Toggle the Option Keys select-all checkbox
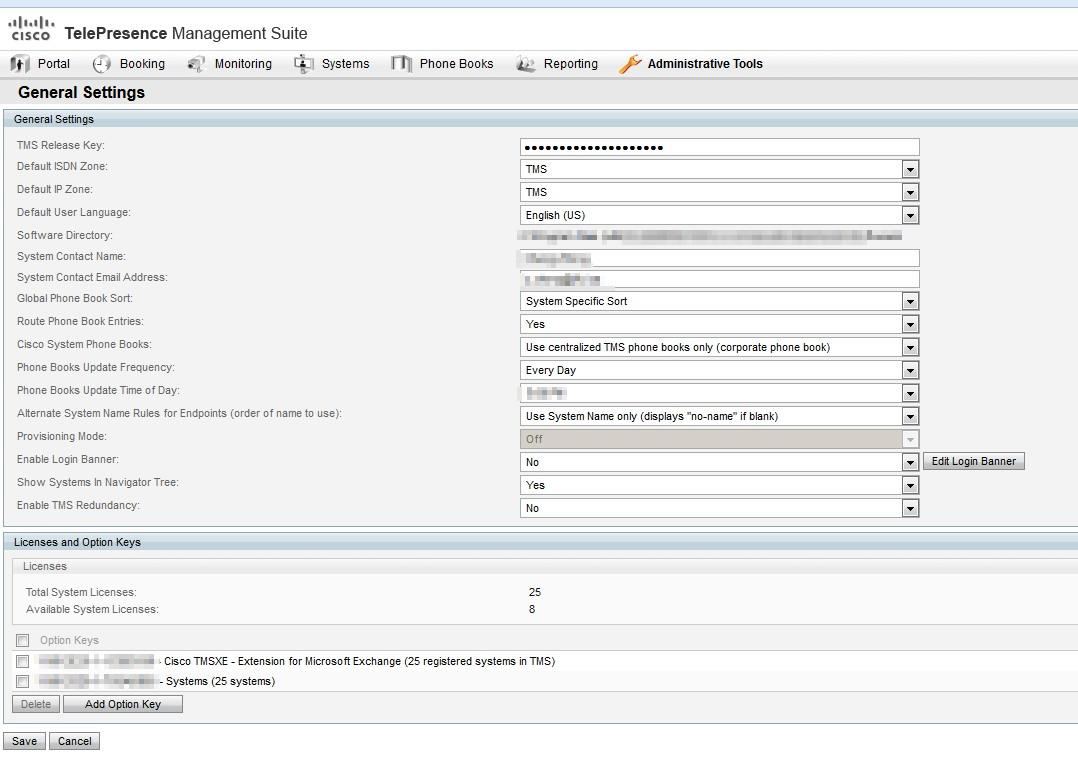1078x781 pixels. (23, 641)
